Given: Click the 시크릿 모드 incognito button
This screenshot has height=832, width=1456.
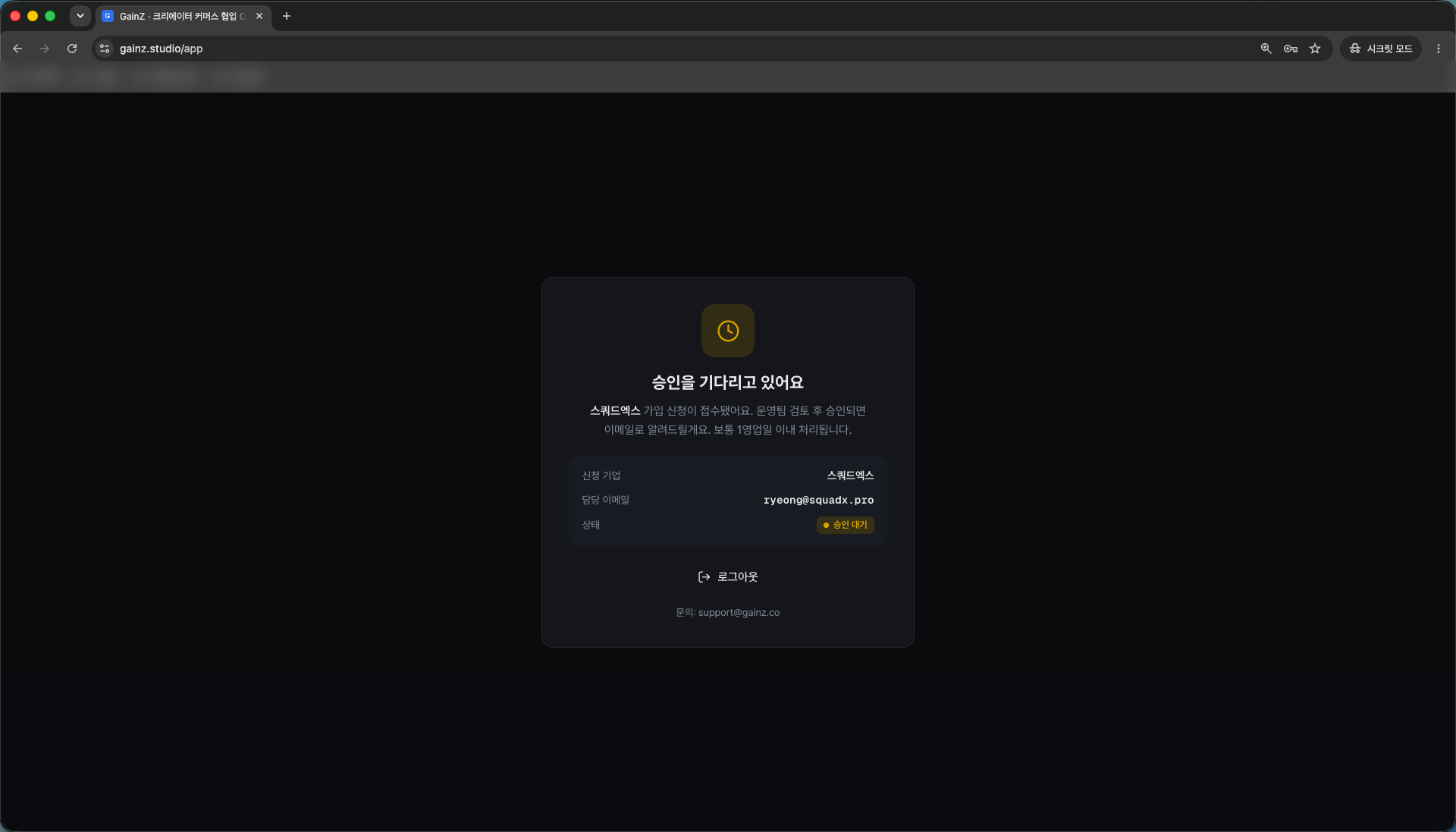Looking at the screenshot, I should click(x=1381, y=49).
